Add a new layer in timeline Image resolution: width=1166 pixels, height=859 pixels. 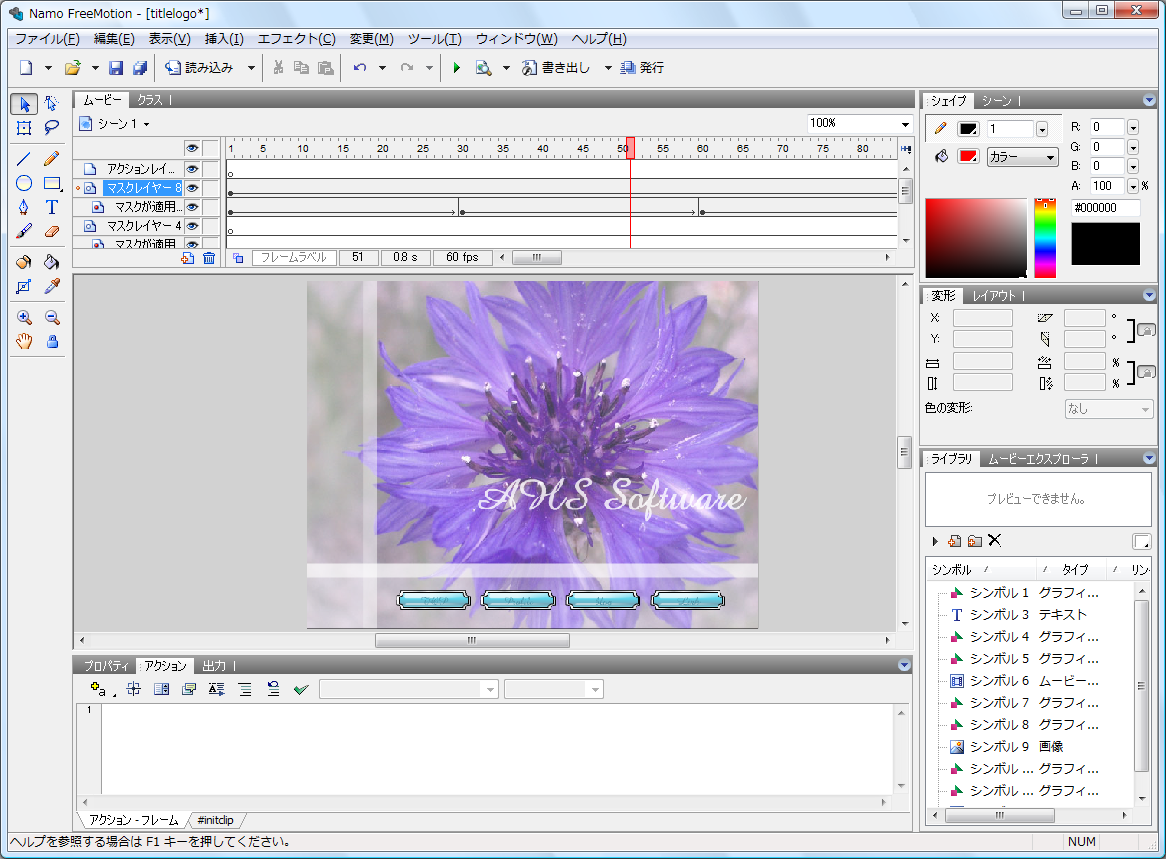[187, 258]
